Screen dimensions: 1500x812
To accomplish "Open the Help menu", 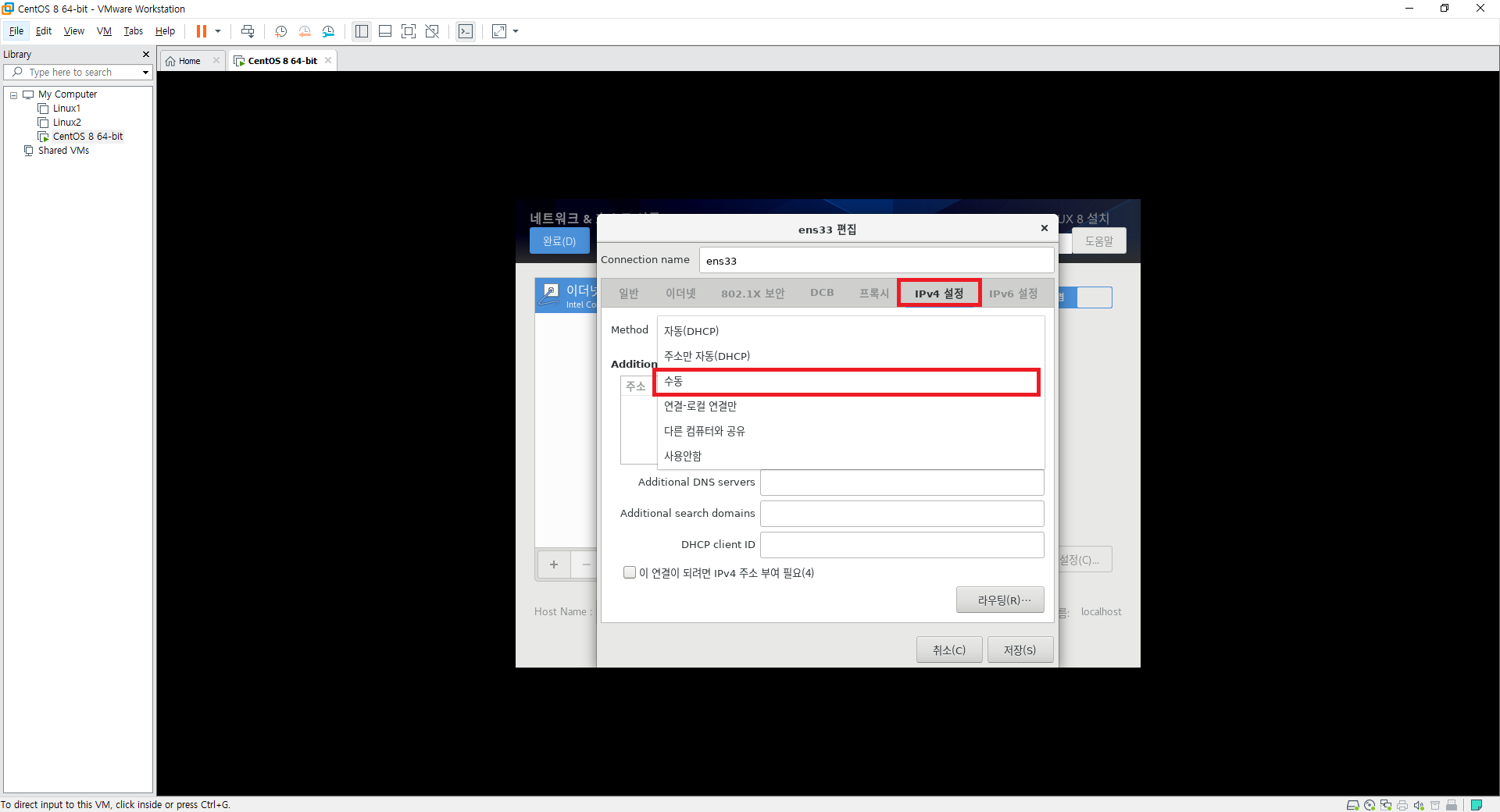I will (165, 31).
